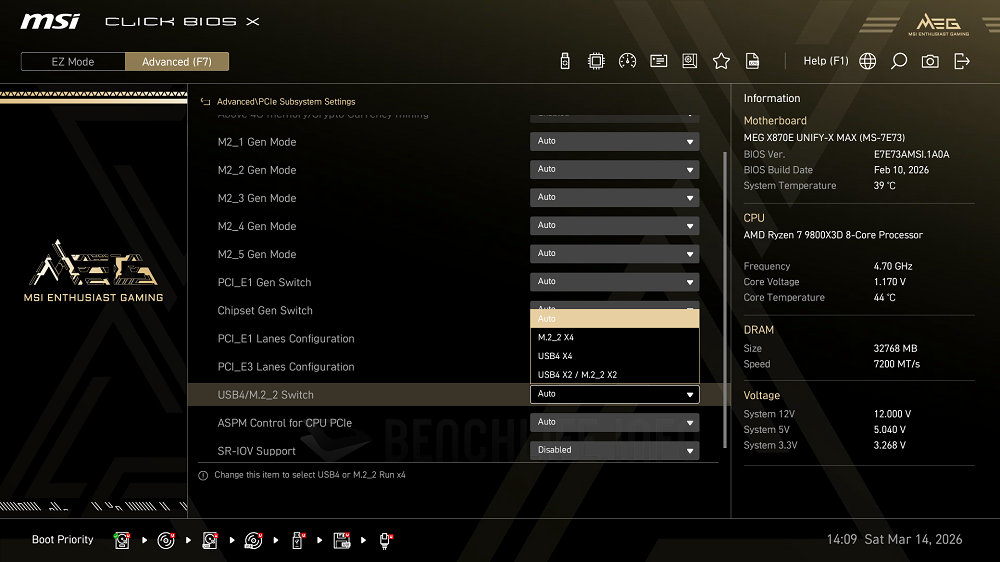1000x562 pixels.
Task: Open ASPM Control for CPU PCIe dropdown
Action: 614,422
